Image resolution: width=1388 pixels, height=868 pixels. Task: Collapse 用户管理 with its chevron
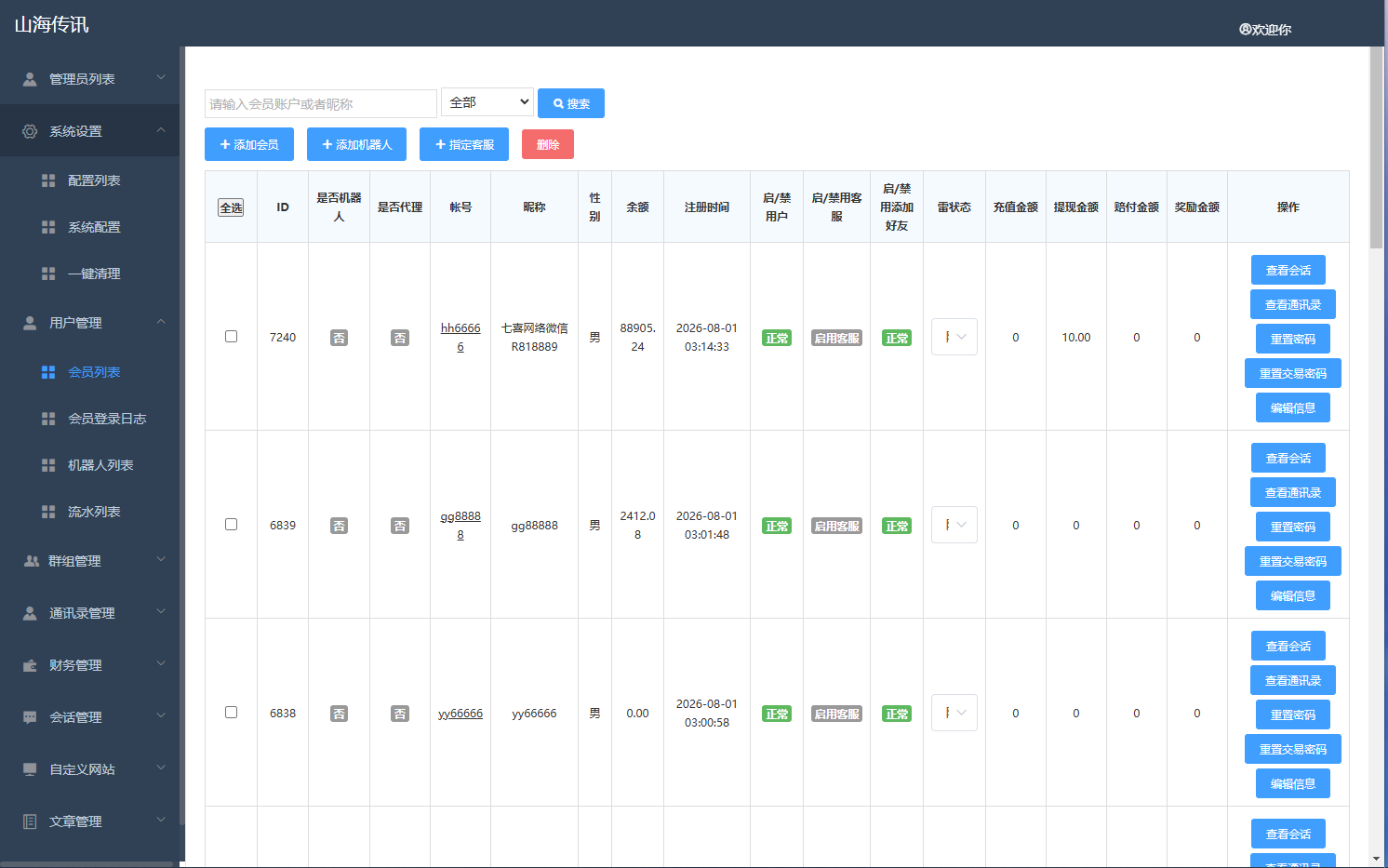pos(161,322)
